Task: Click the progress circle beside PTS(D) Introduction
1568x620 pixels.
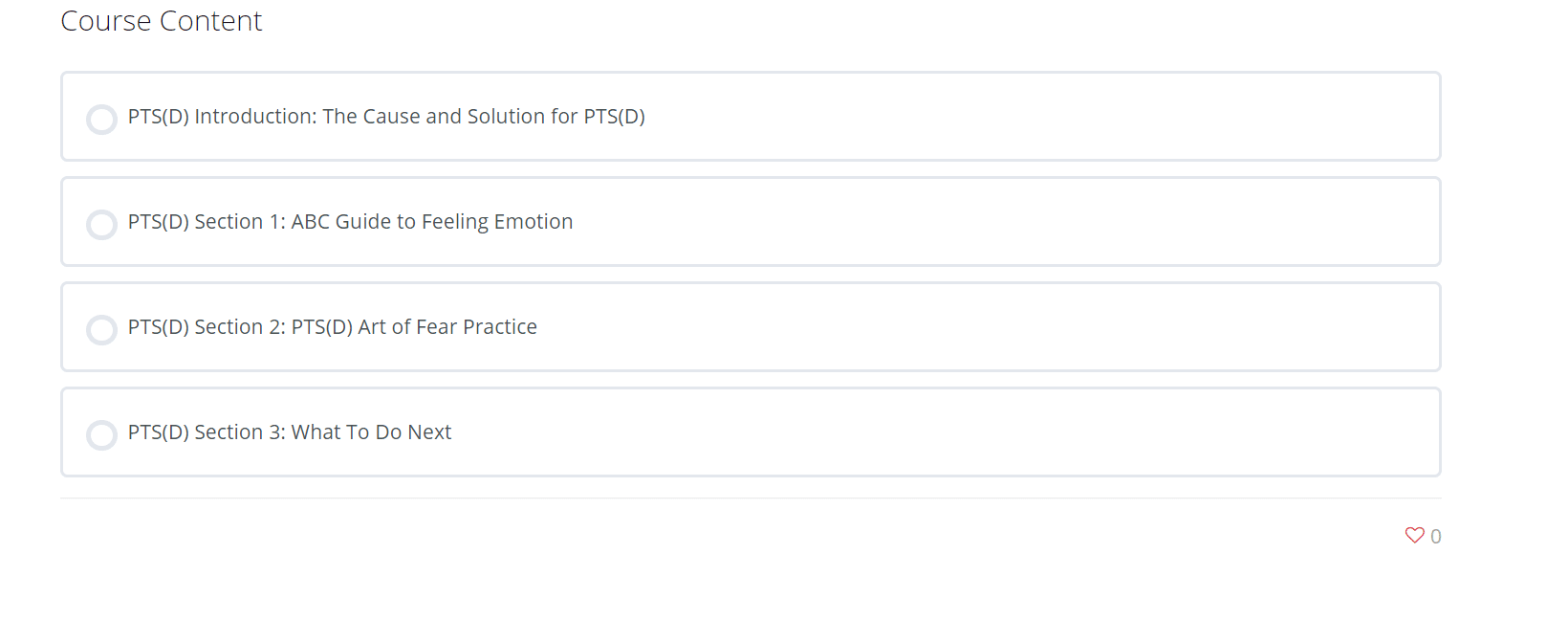Action: (101, 120)
